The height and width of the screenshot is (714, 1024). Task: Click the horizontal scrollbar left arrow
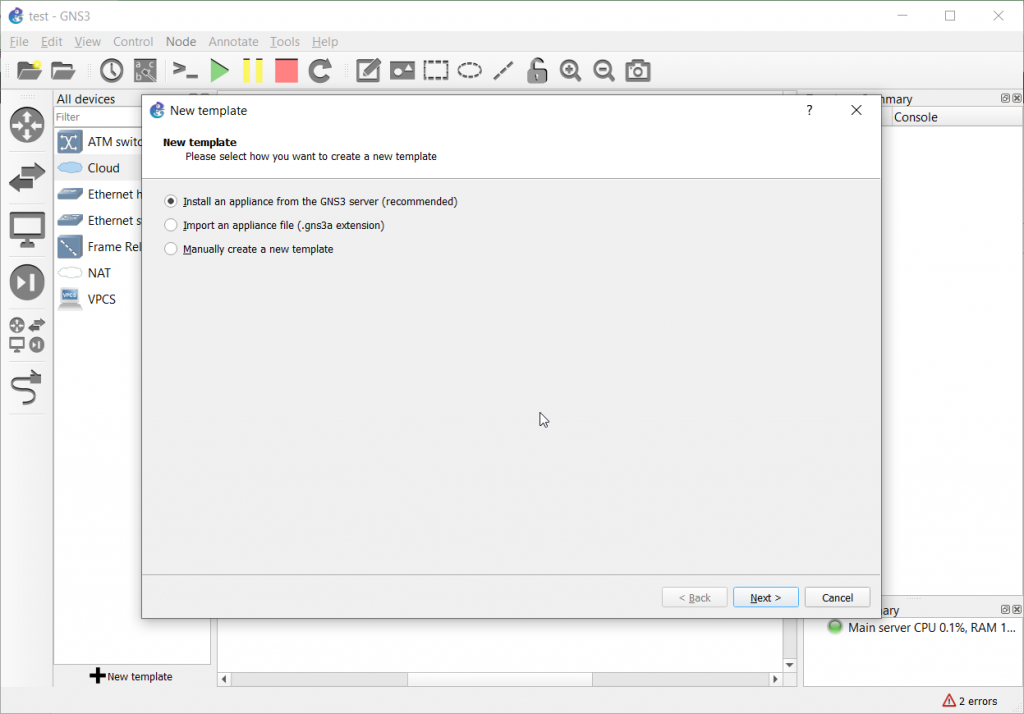coord(224,679)
